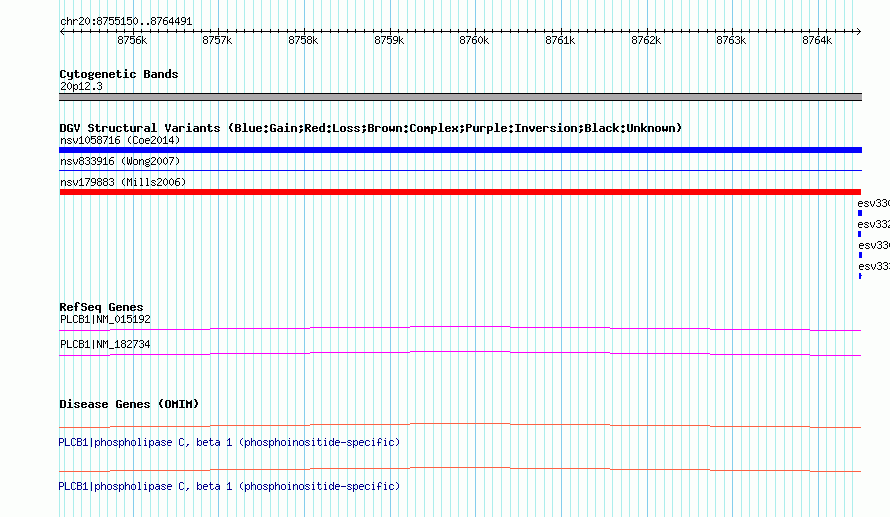The image size is (890, 517).
Task: Click the RefSeq Genes track title
Action: tap(101, 307)
